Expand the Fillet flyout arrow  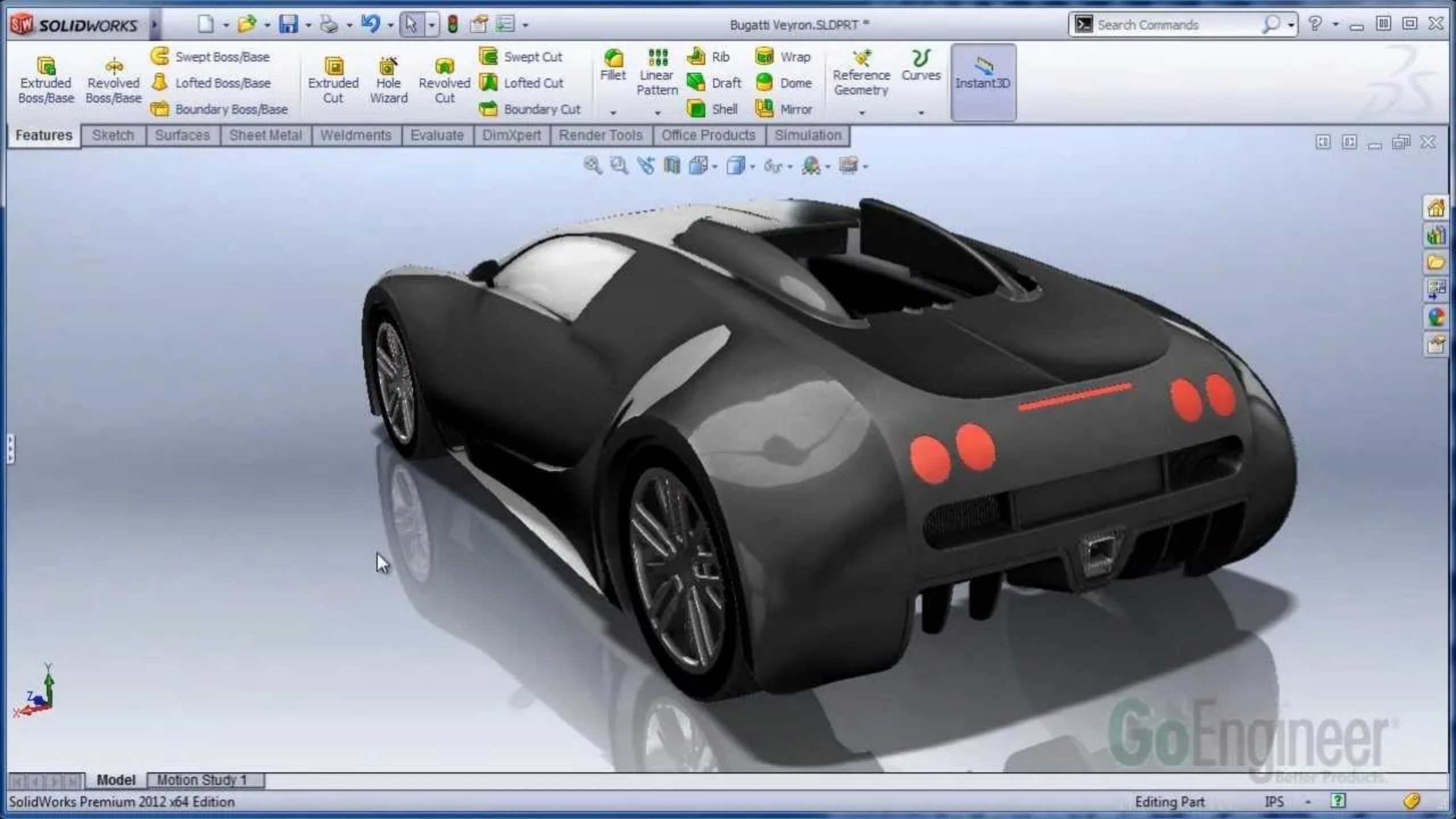tap(613, 113)
